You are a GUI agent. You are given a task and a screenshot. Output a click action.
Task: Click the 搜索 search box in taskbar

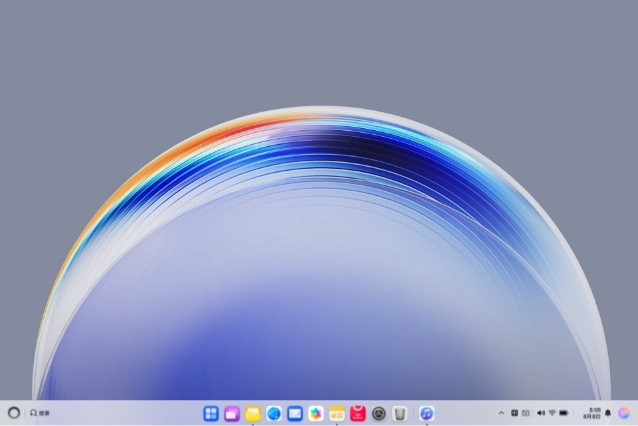pyautogui.click(x=40, y=413)
